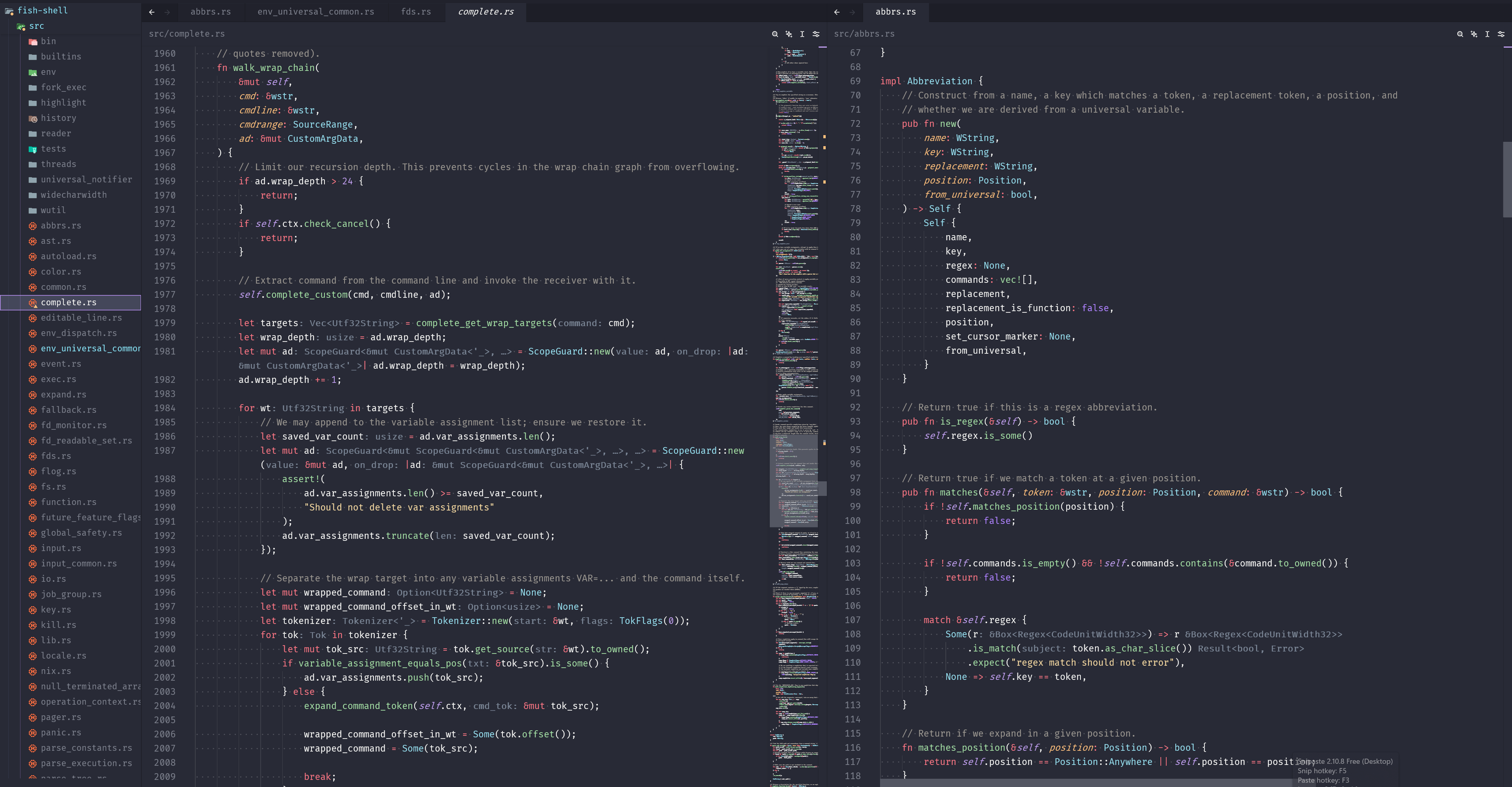
Task: Toggle selections menu icon in complete.rs toolbar
Action: pyautogui.click(x=802, y=34)
